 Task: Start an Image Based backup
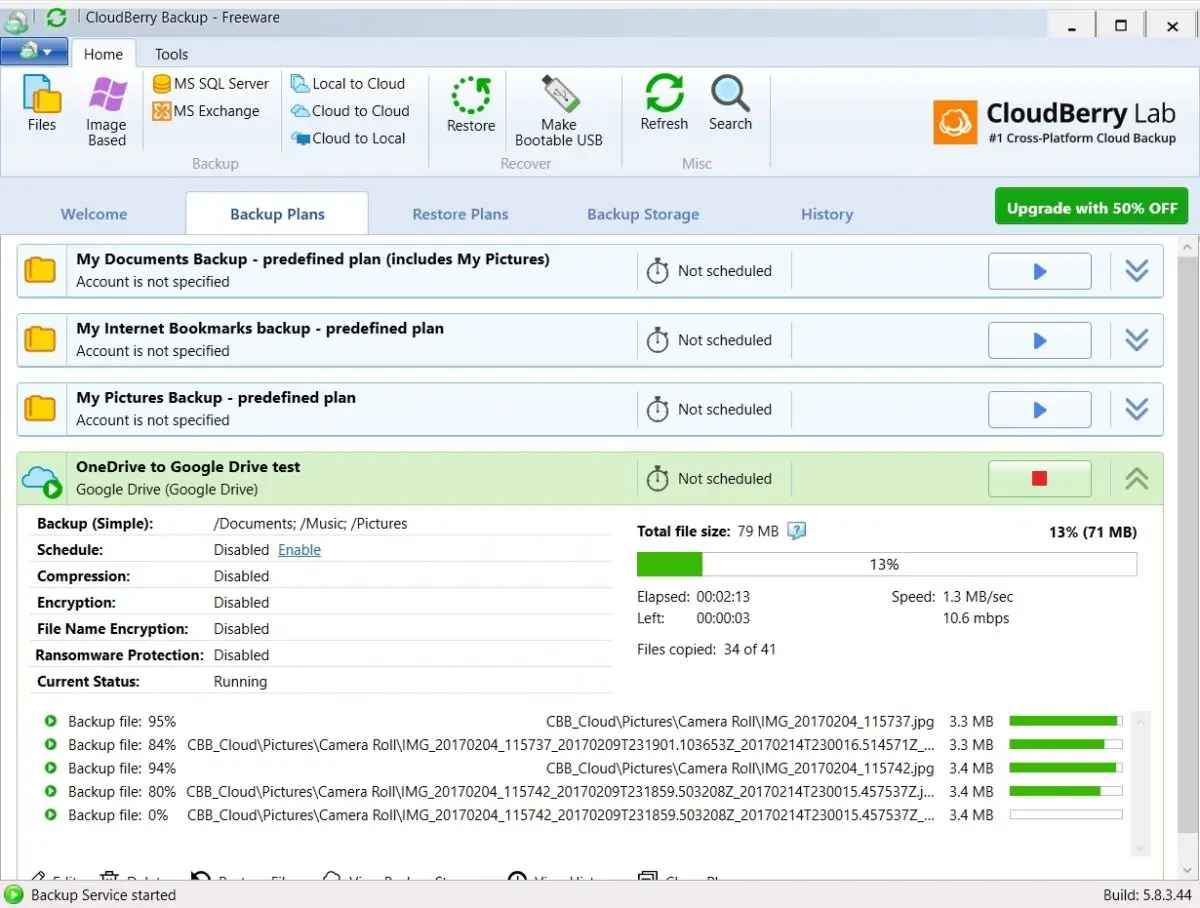tap(106, 112)
